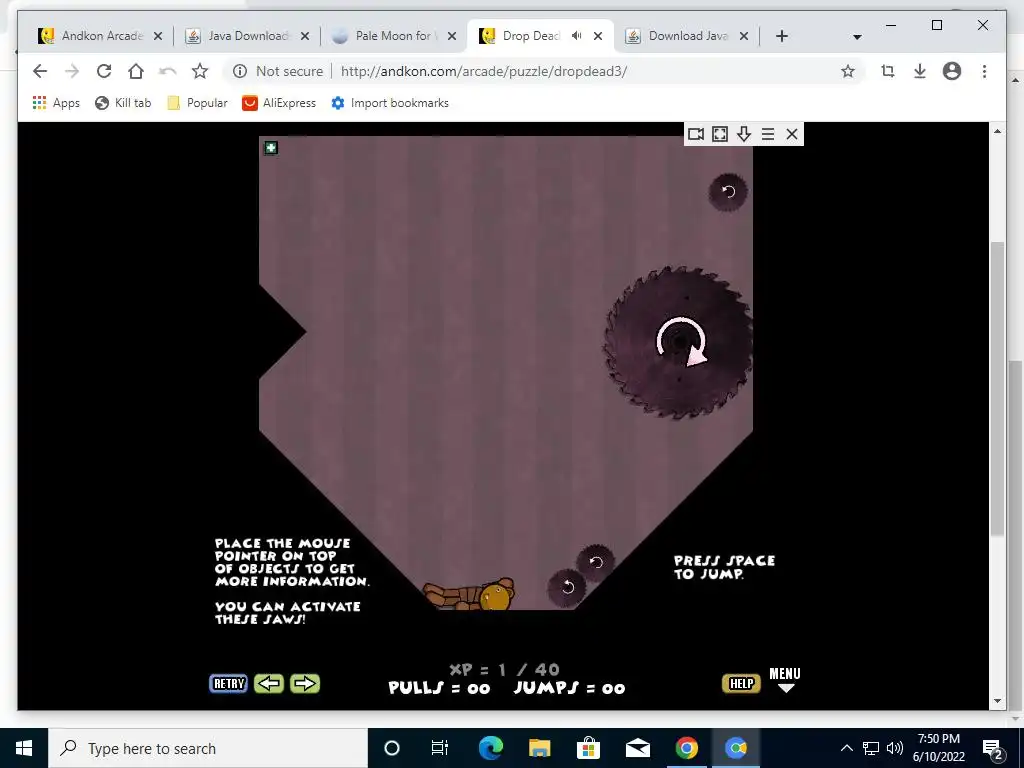Click the undo closed tab icon
The height and width of the screenshot is (768, 1024).
point(168,71)
